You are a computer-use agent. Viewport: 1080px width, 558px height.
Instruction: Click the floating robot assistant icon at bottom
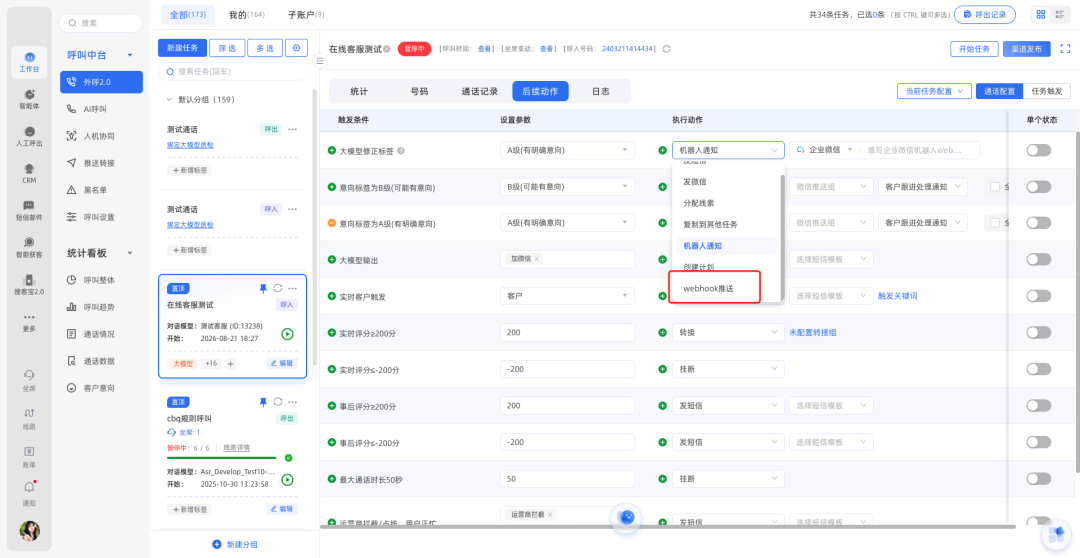[626, 517]
